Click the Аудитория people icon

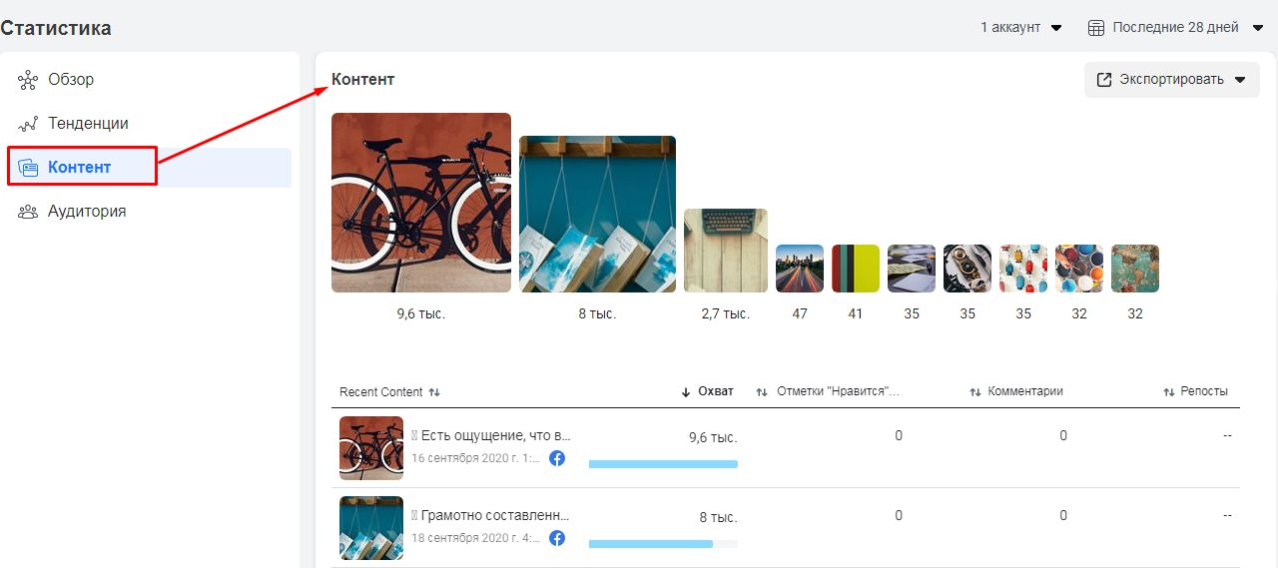pos(28,212)
